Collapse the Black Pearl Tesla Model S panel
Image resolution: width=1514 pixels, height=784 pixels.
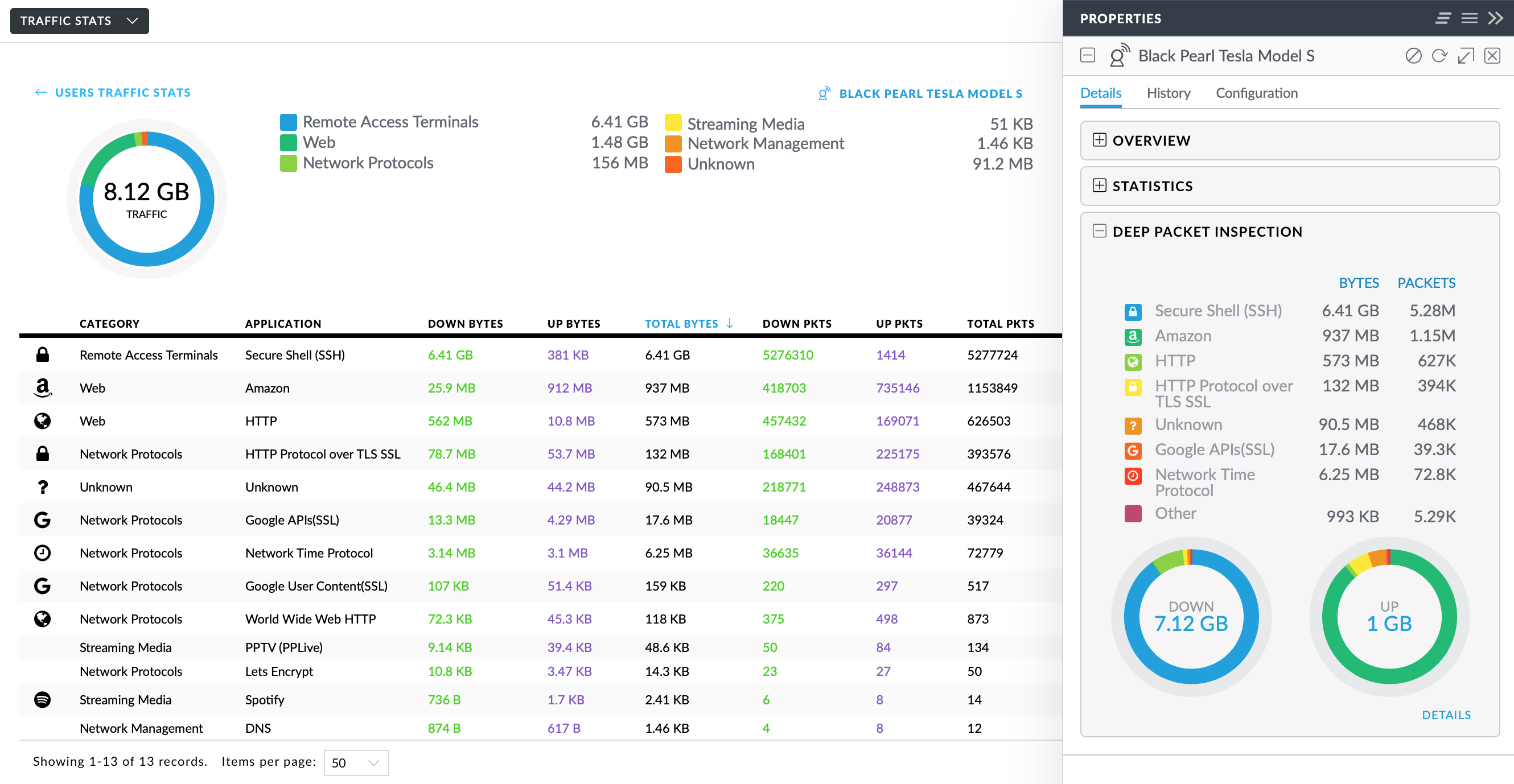(x=1088, y=55)
